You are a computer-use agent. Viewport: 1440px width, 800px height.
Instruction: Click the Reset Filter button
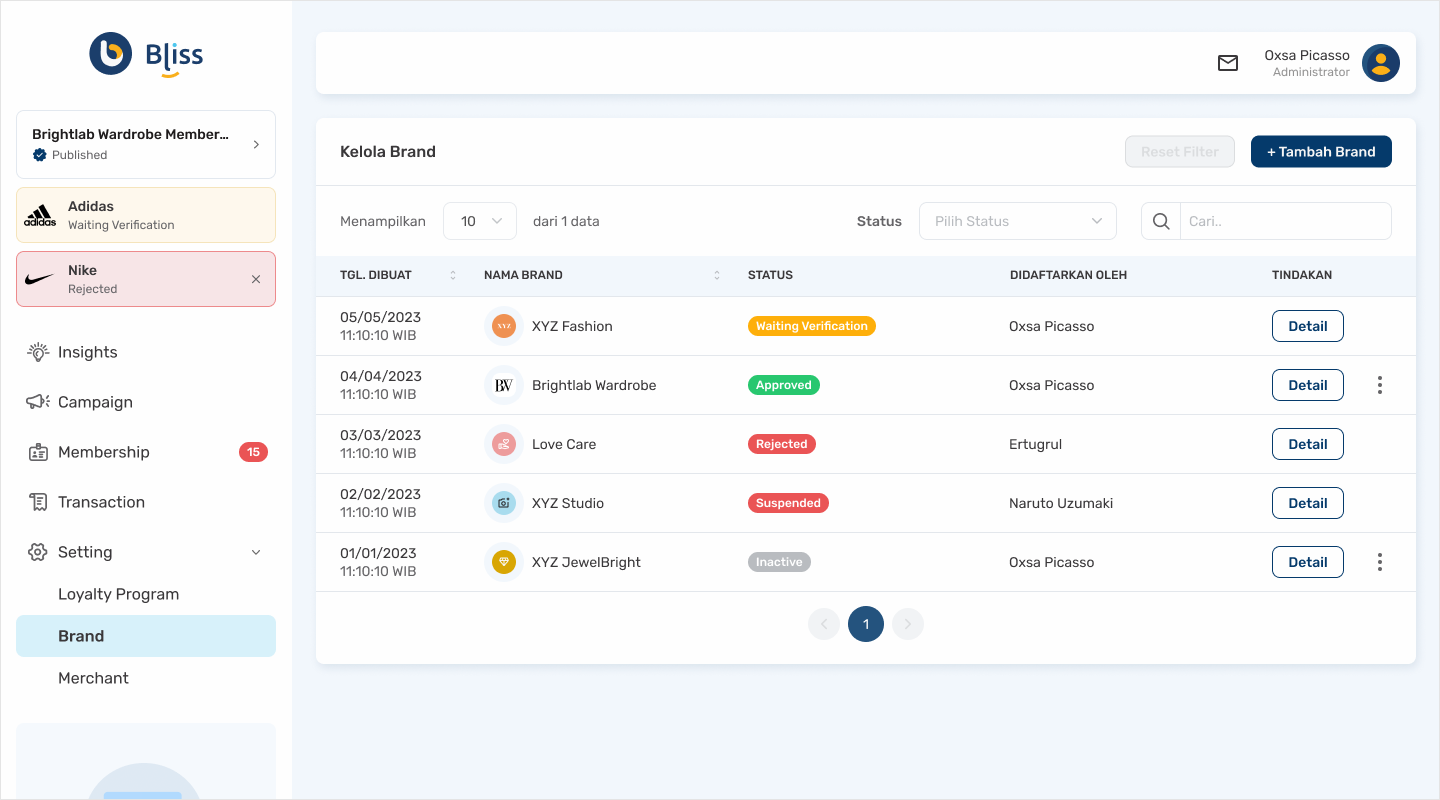click(x=1180, y=152)
